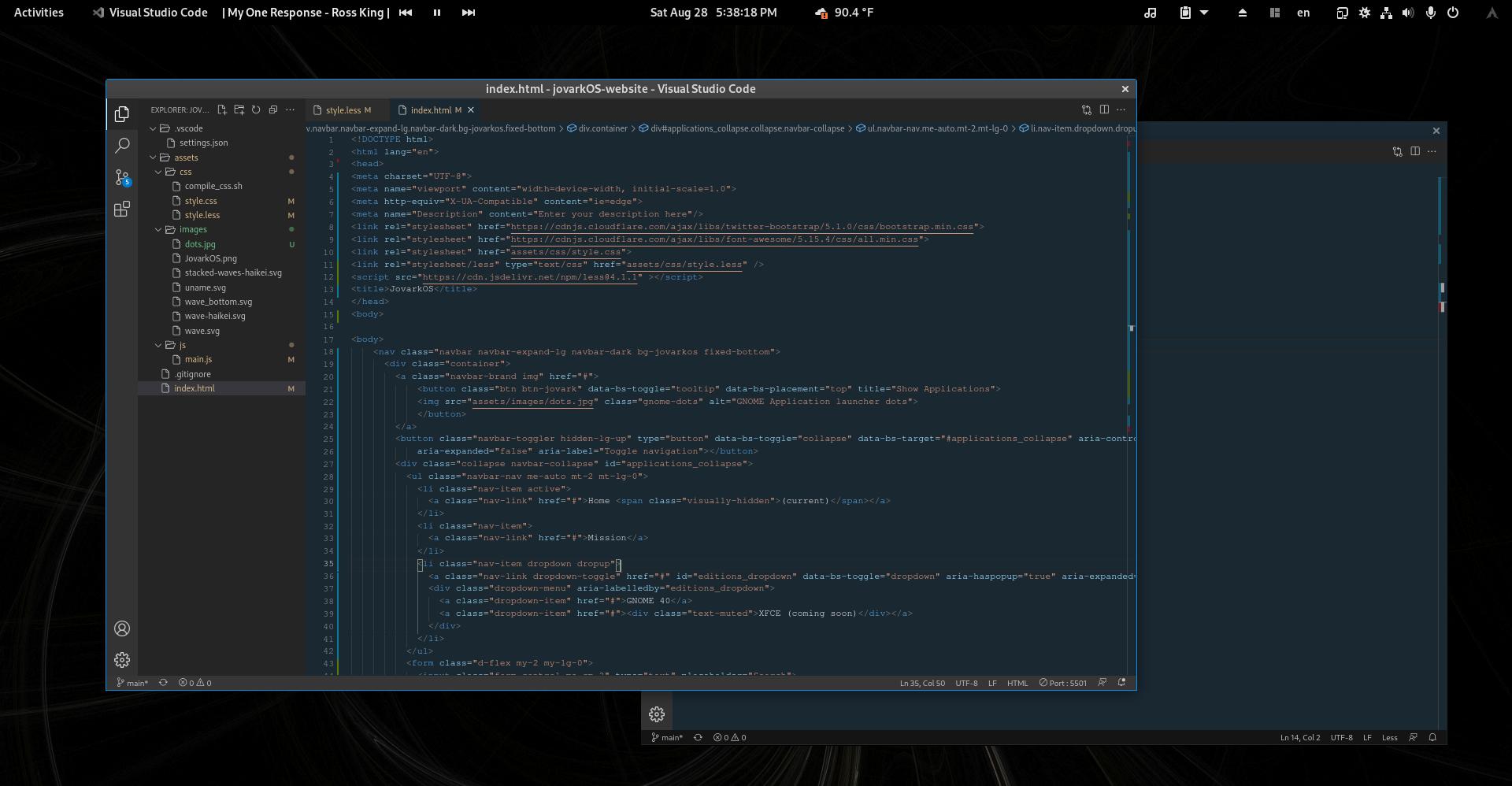Click the New Folder icon in Explorer header
This screenshot has height=786, width=1512.
tap(239, 110)
